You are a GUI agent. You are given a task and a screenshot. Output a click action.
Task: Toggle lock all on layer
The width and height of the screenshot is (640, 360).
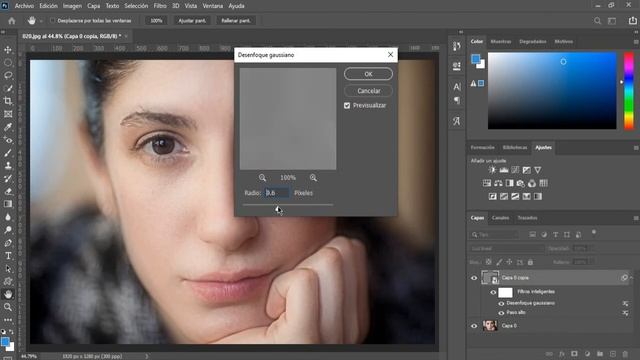pos(530,262)
